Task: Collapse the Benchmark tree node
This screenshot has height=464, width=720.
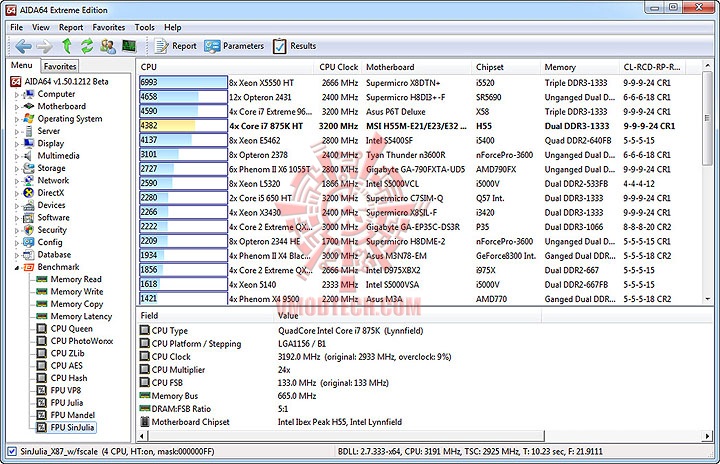Action: [17, 267]
